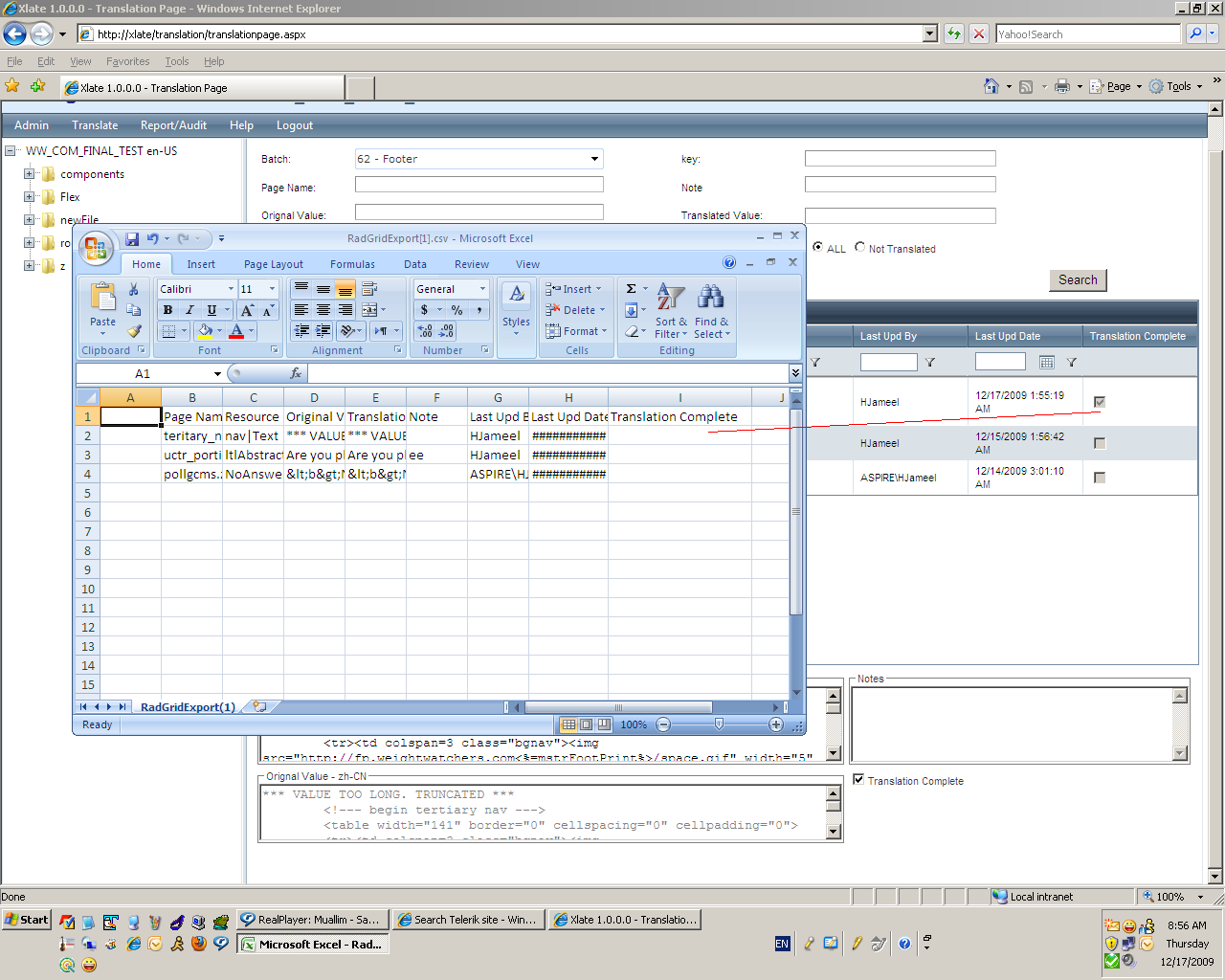Toggle italic formatting in Excel
This screenshot has width=1225, height=980.
point(189,310)
